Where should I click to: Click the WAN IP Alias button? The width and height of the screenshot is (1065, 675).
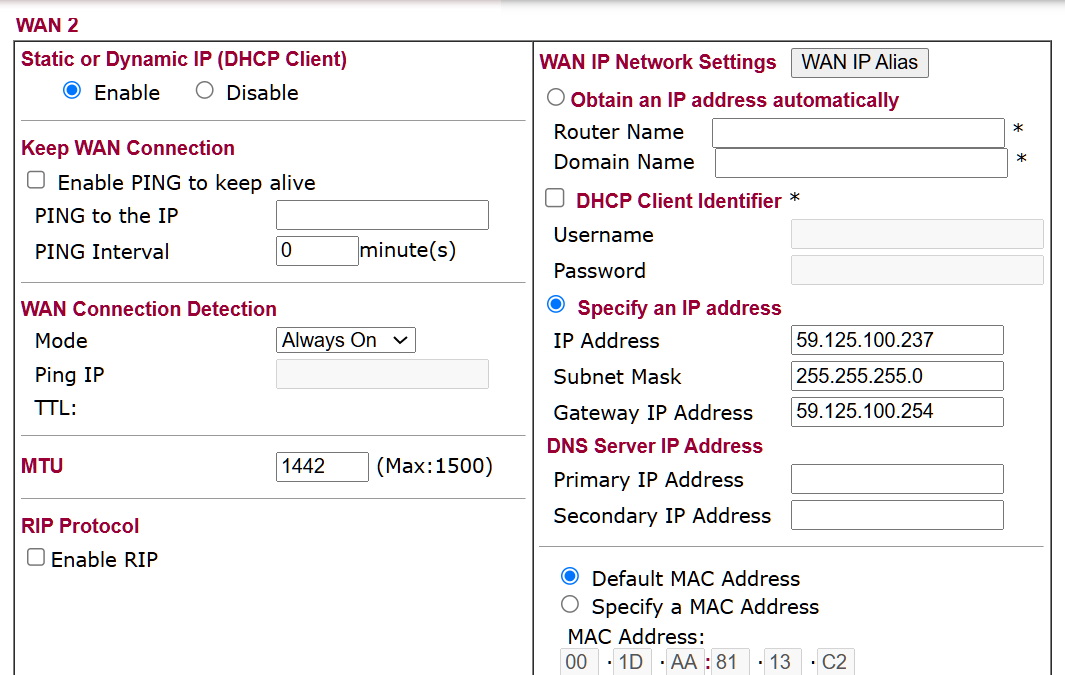pyautogui.click(x=859, y=62)
